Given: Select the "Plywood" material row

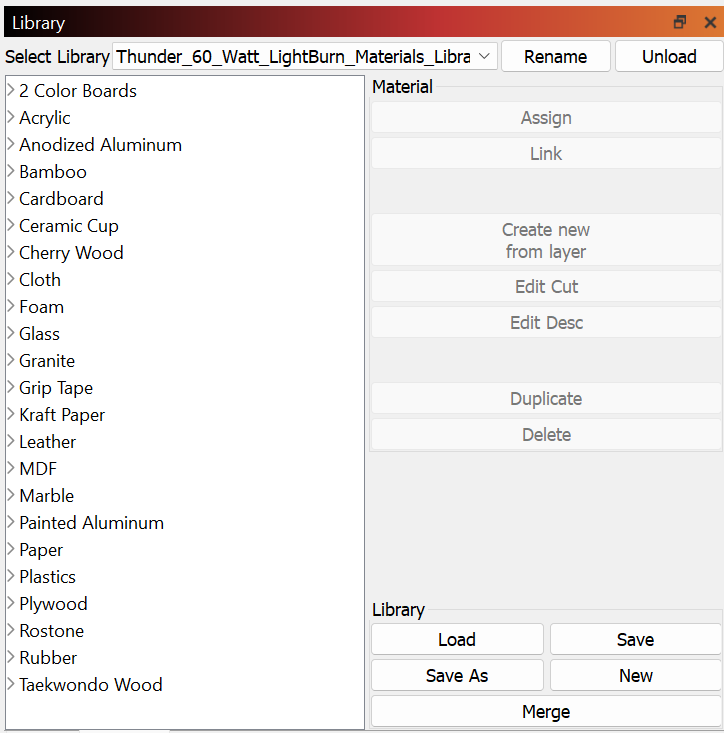Looking at the screenshot, I should point(53,604).
